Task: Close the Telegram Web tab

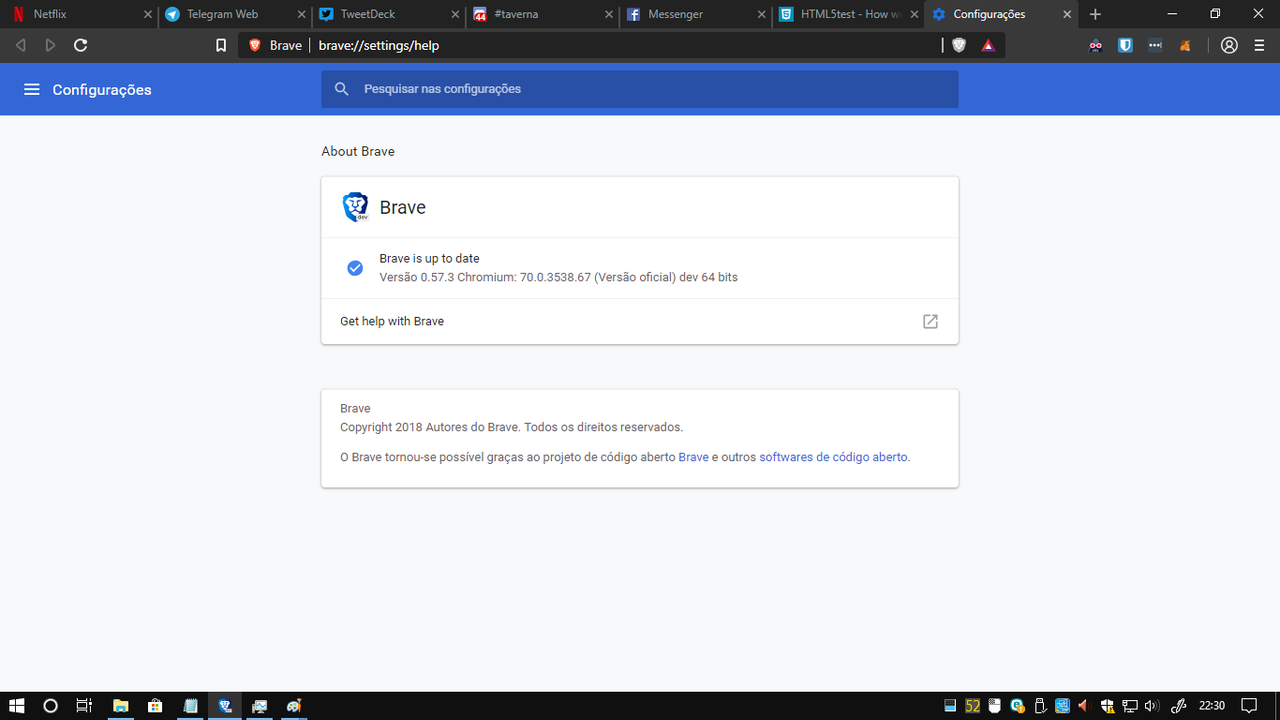Action: (x=301, y=14)
